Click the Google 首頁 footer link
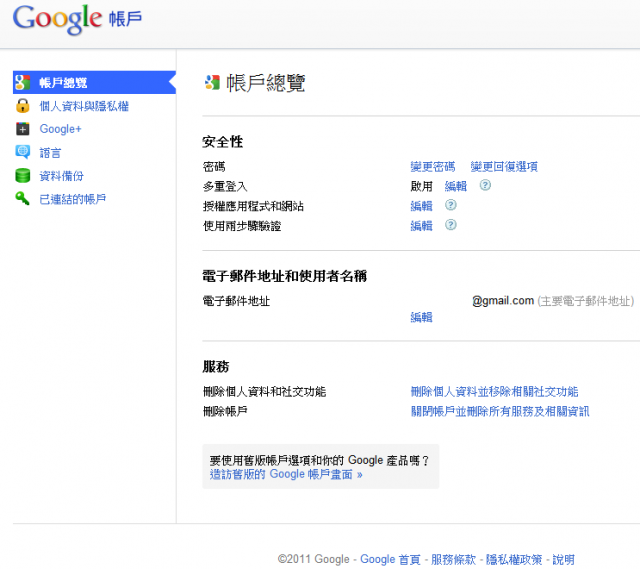 pyautogui.click(x=390, y=559)
